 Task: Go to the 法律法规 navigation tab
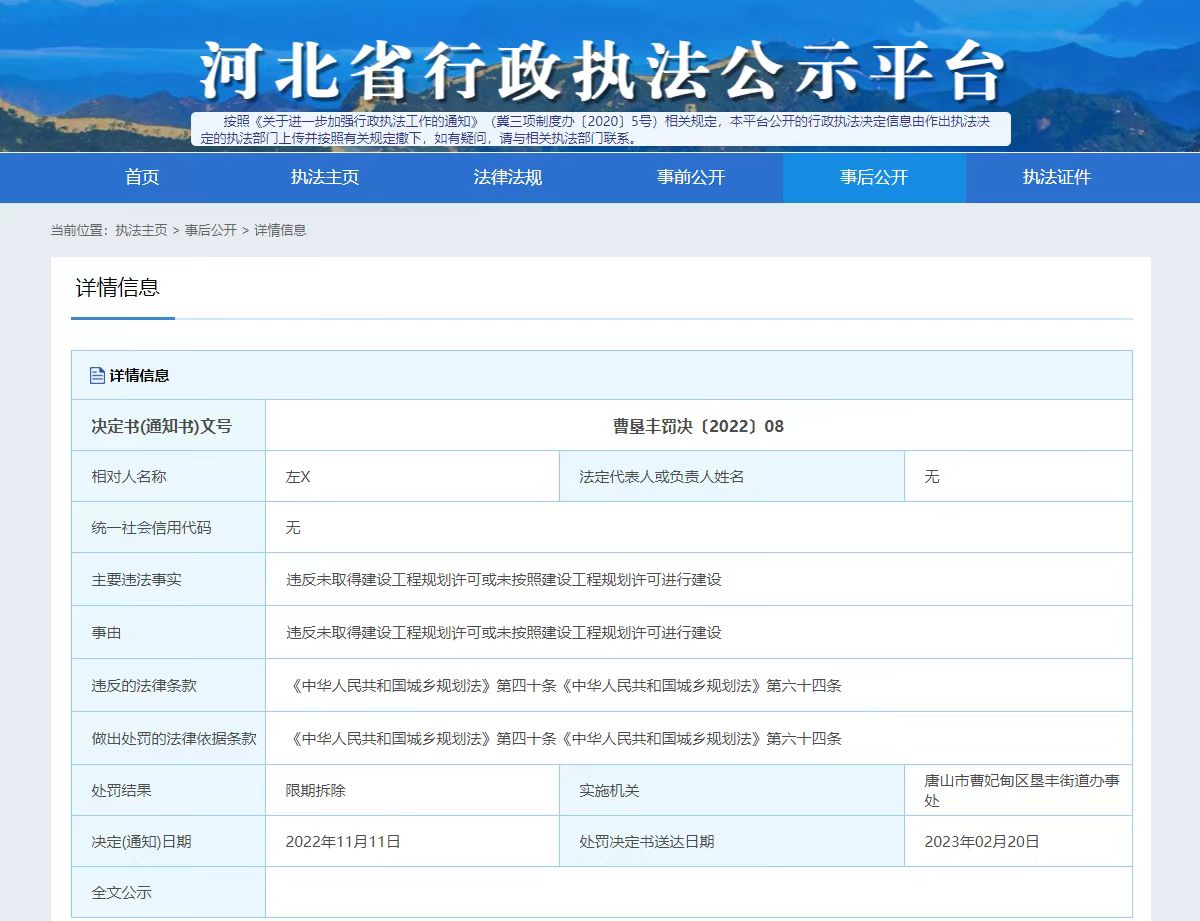pyautogui.click(x=508, y=178)
